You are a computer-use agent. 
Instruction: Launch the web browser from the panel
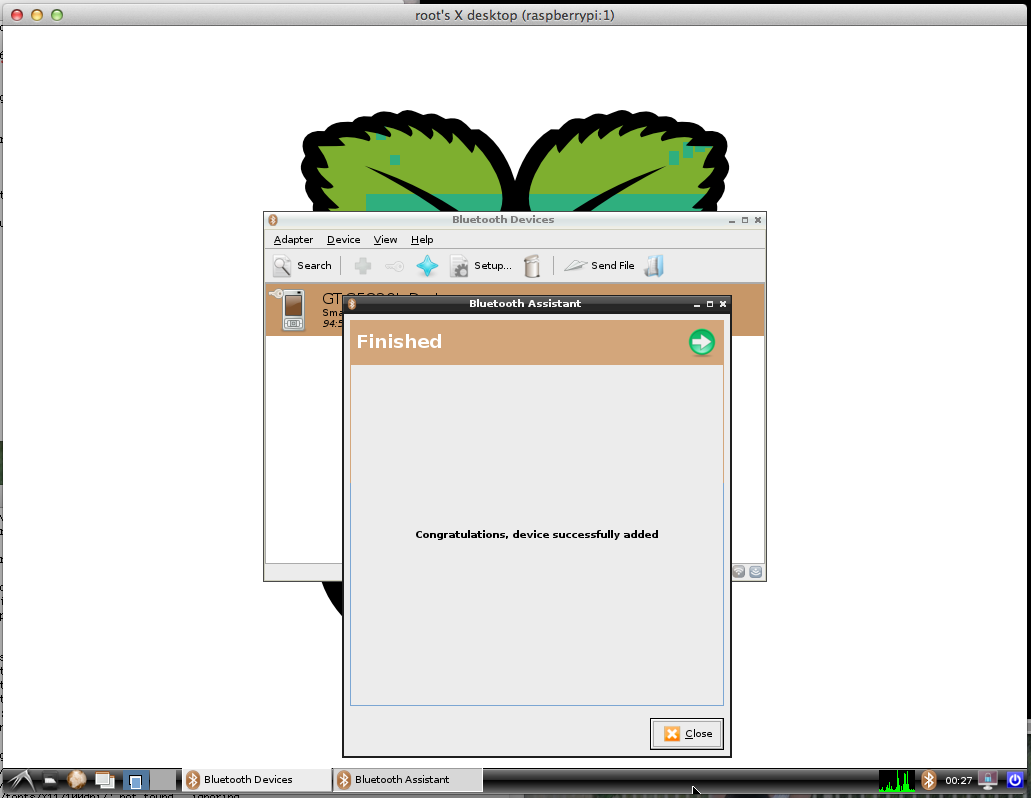77,780
